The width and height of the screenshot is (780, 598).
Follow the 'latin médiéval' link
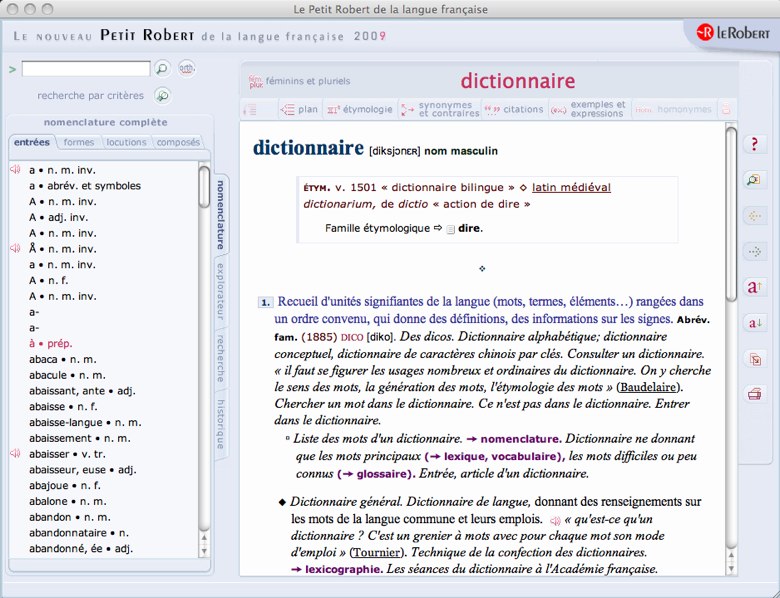(x=571, y=188)
